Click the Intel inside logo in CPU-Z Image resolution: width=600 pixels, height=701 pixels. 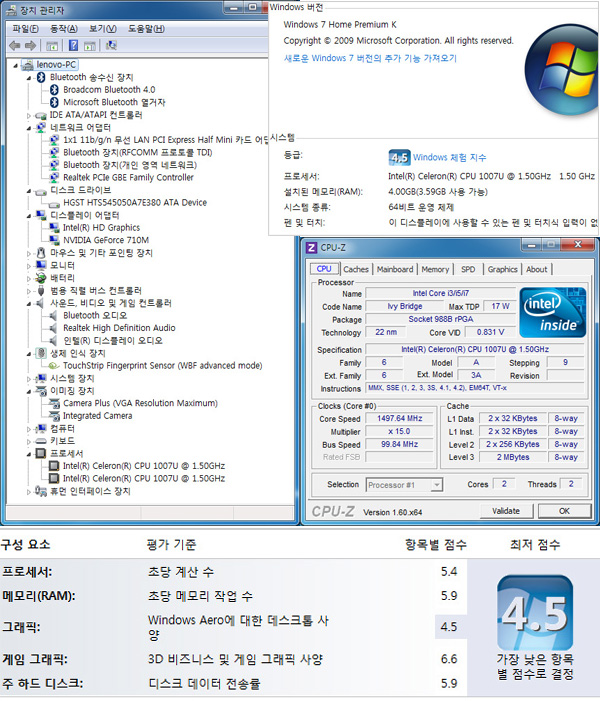[x=553, y=312]
